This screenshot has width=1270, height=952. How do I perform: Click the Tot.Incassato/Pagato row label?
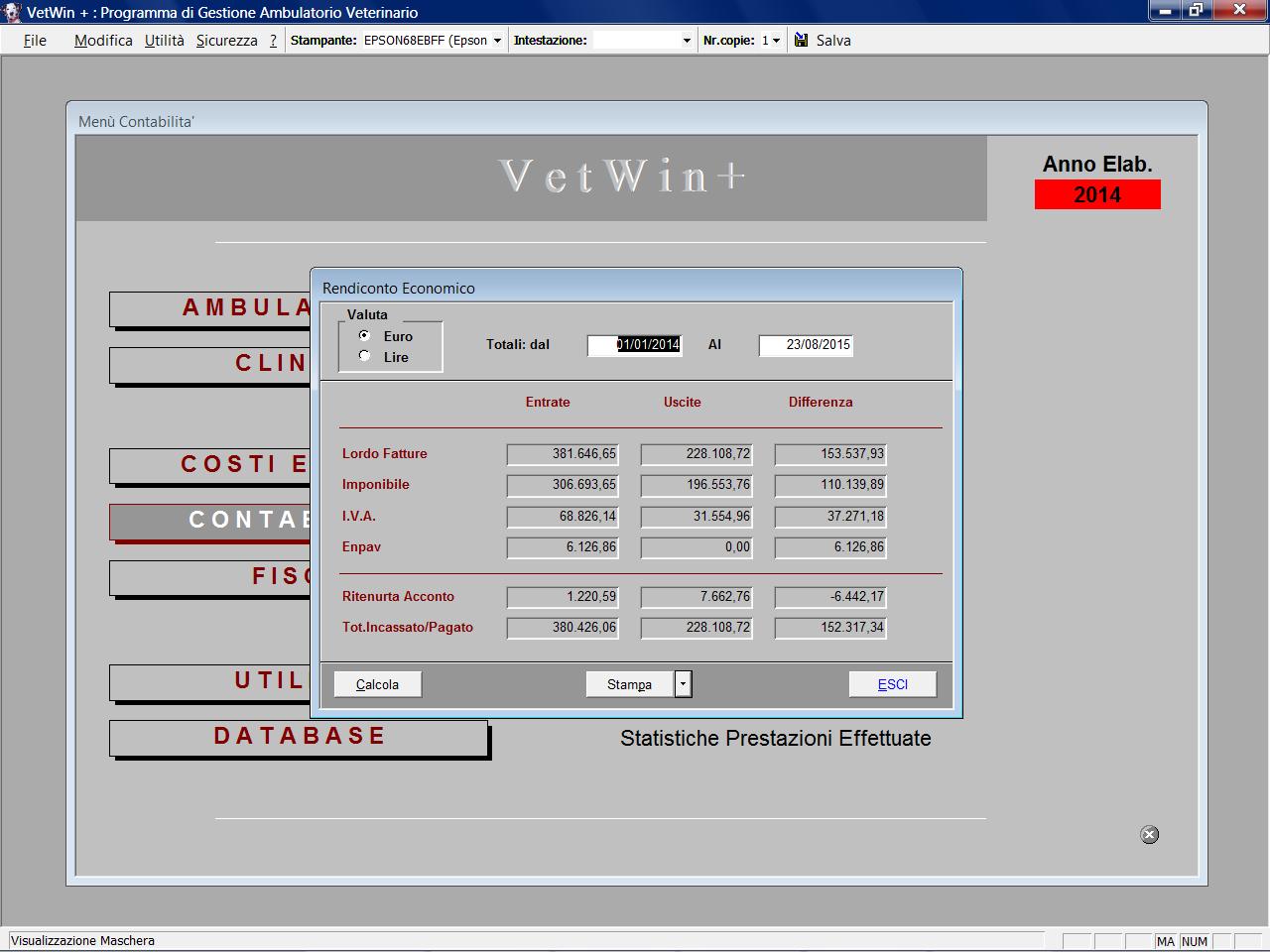point(408,627)
